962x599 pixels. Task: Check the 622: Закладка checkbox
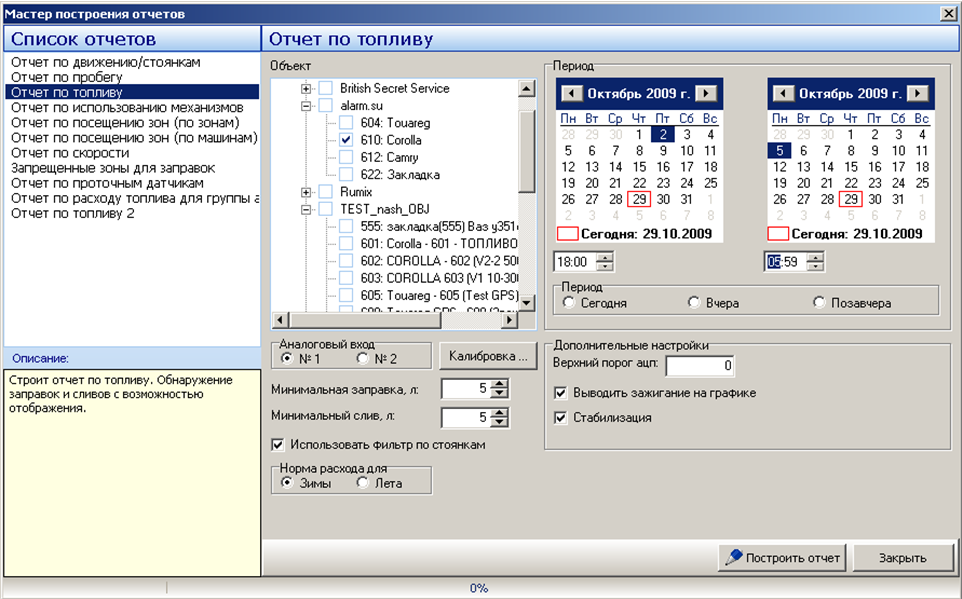tap(346, 174)
